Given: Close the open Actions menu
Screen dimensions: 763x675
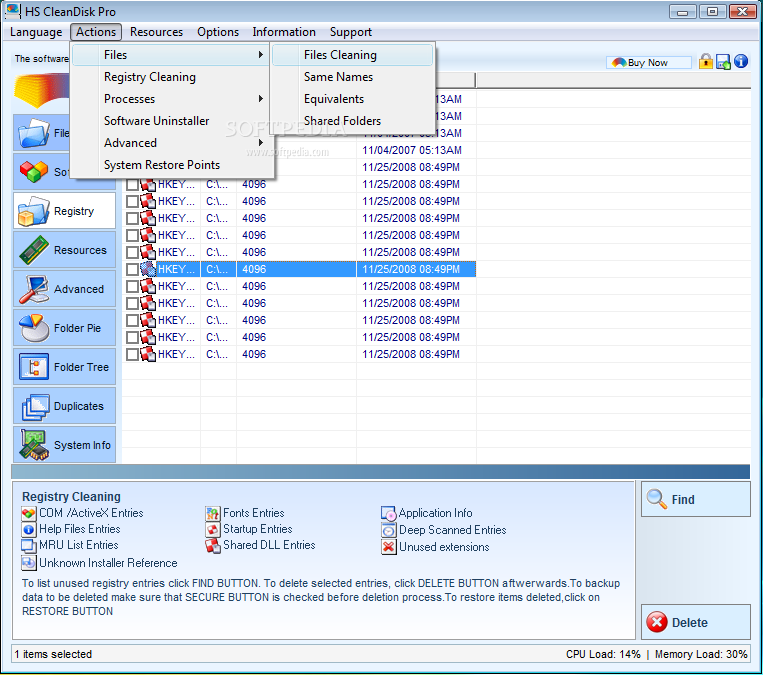Looking at the screenshot, I should point(96,32).
